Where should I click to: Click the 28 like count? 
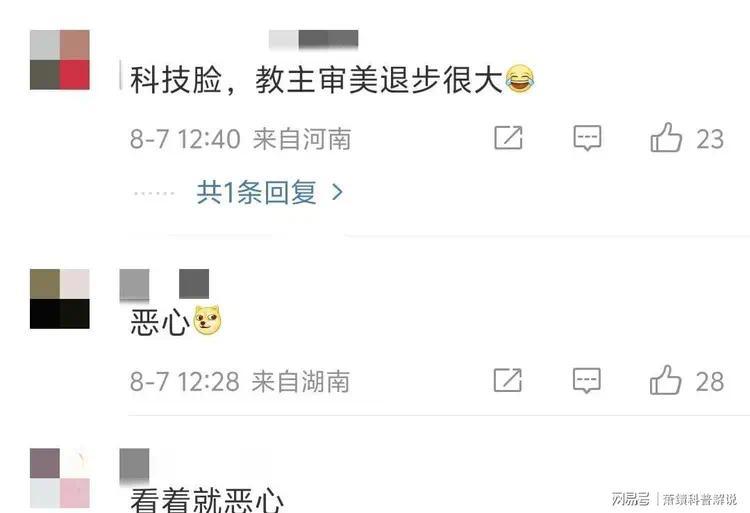pyautogui.click(x=710, y=382)
